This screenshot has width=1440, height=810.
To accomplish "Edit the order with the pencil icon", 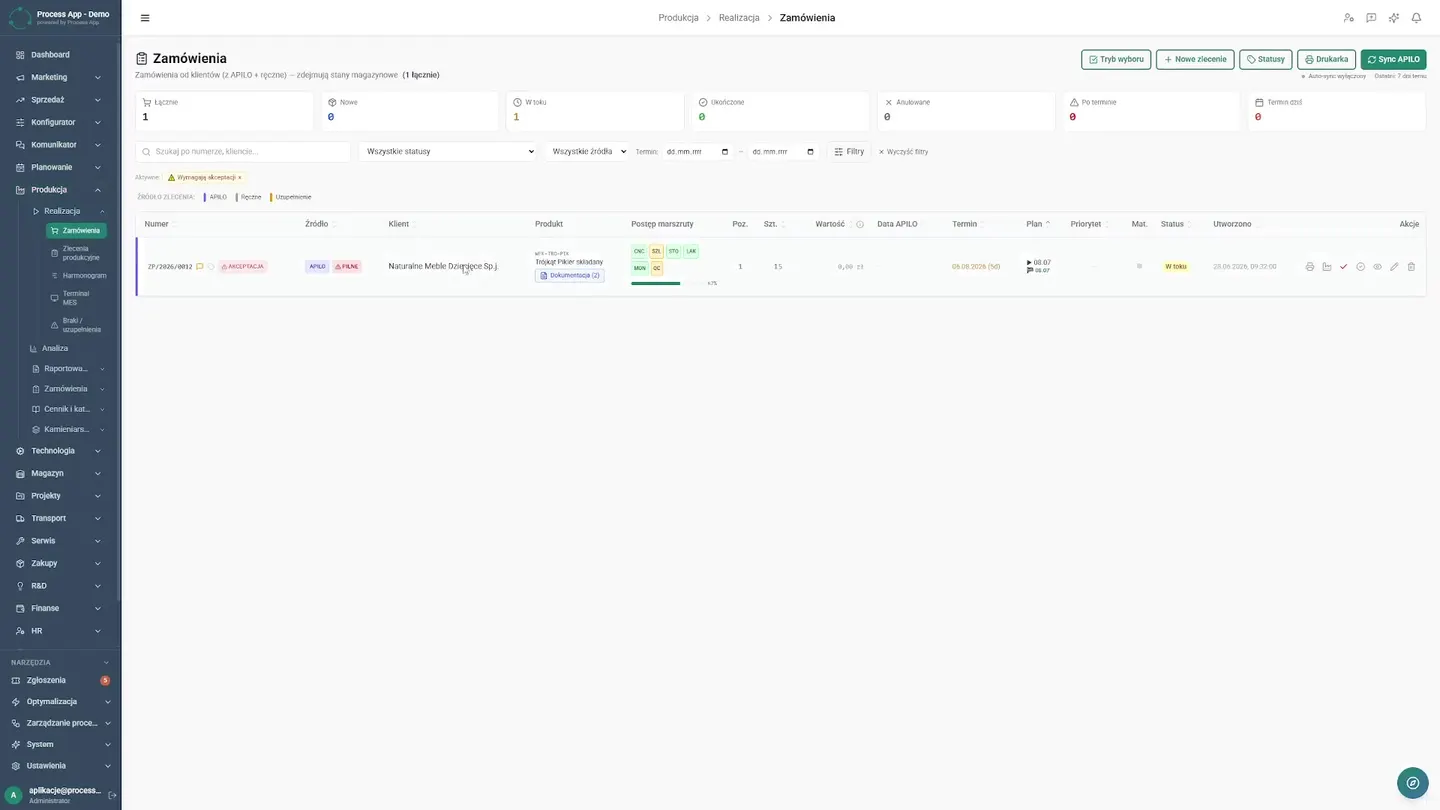I will point(1394,267).
